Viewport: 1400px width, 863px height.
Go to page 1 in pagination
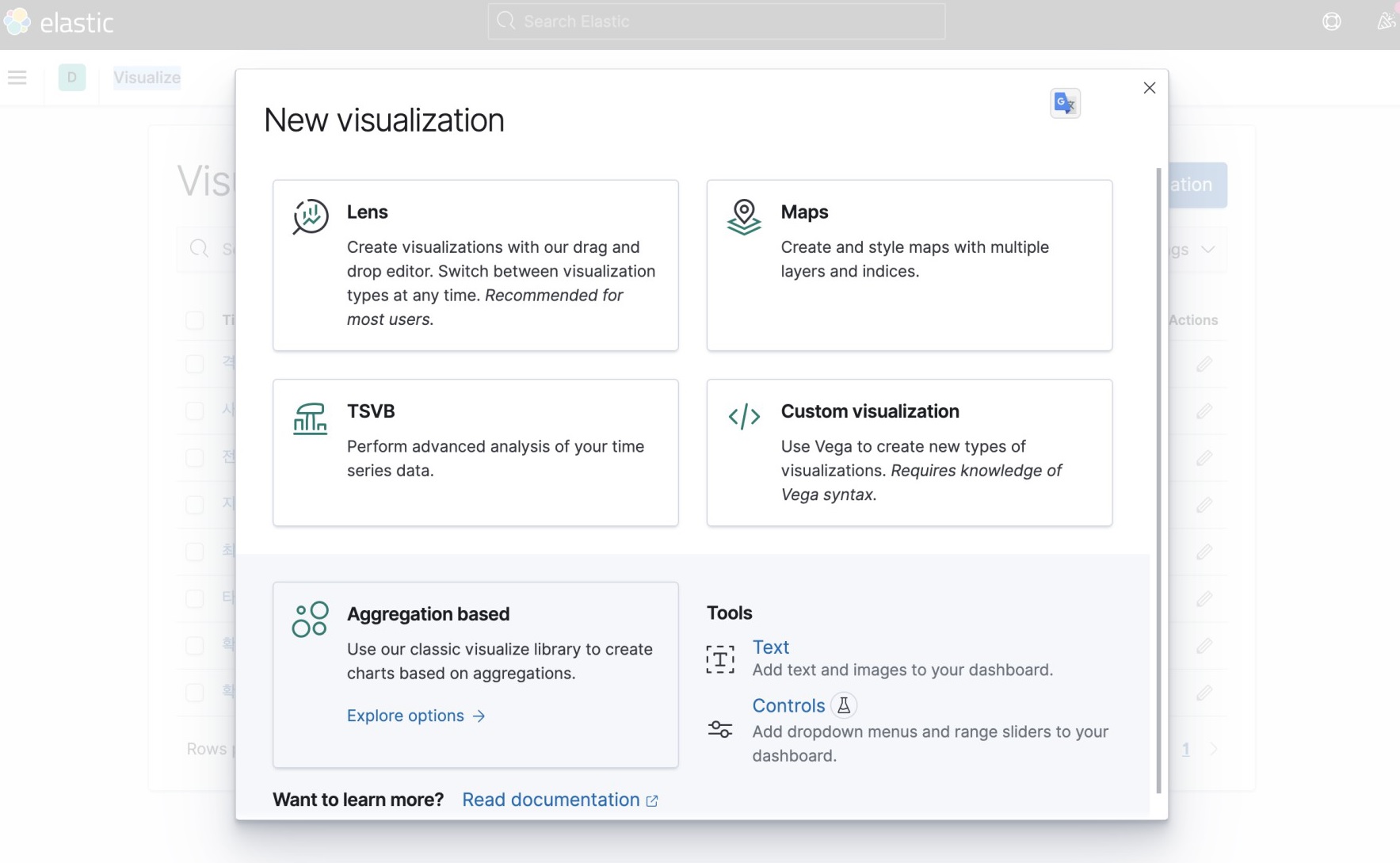1185,749
